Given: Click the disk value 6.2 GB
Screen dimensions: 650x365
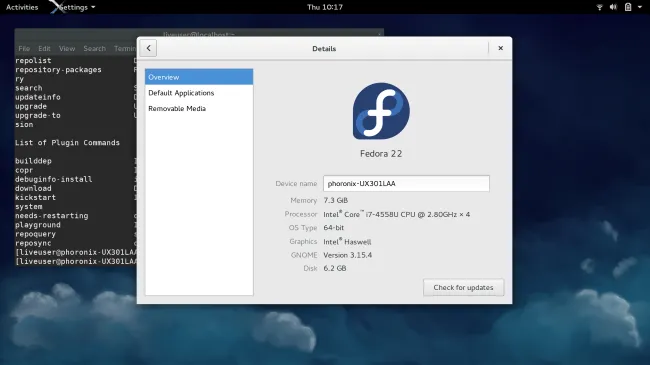Looking at the screenshot, I should click(x=335, y=268).
